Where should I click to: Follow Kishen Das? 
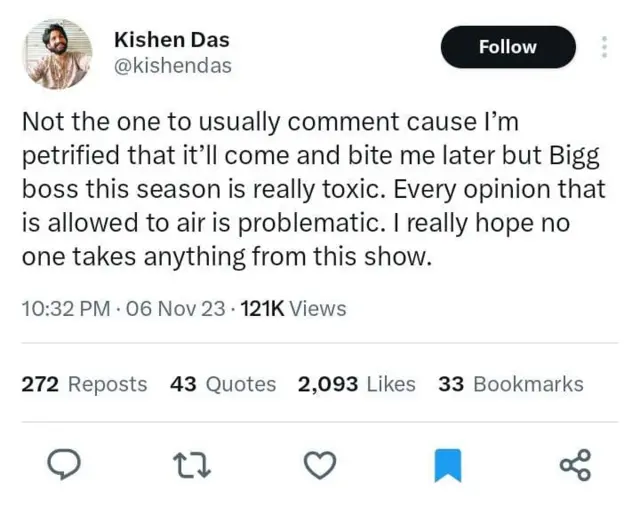508,47
